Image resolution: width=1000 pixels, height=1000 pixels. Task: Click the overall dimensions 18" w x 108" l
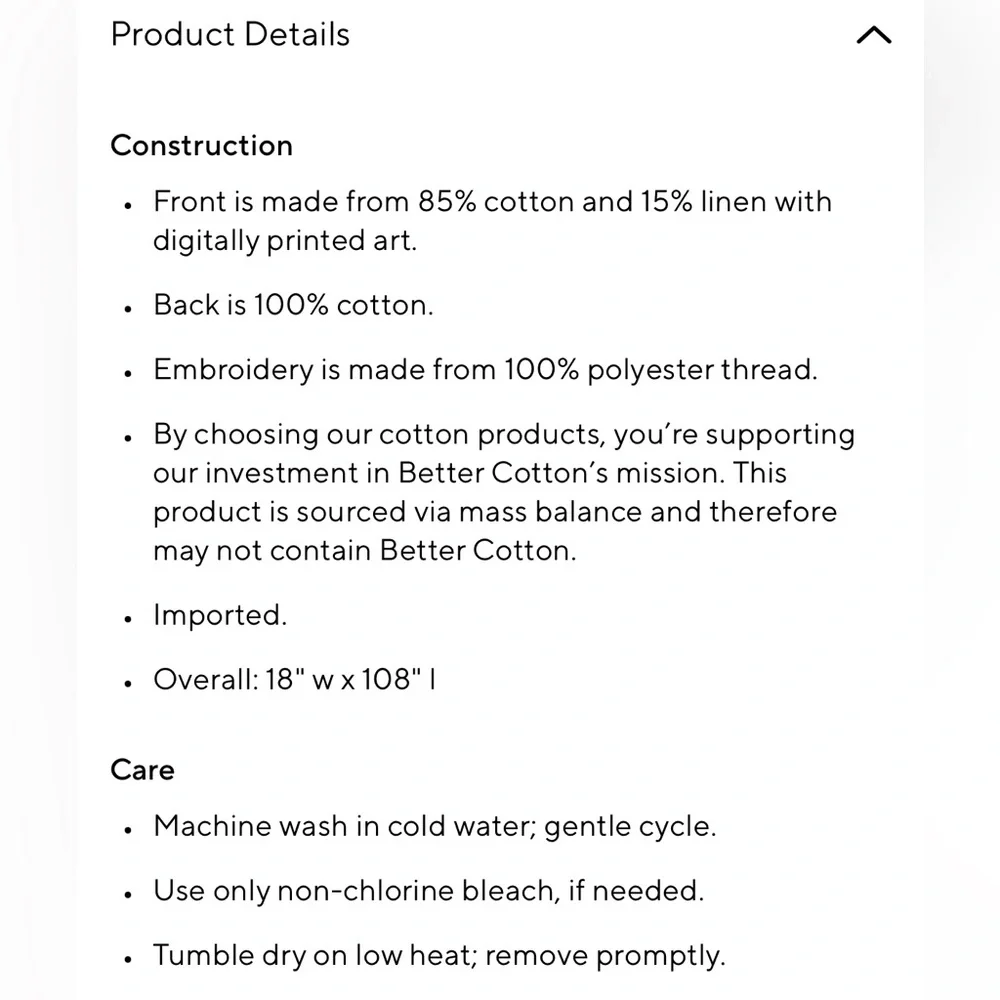click(x=294, y=681)
